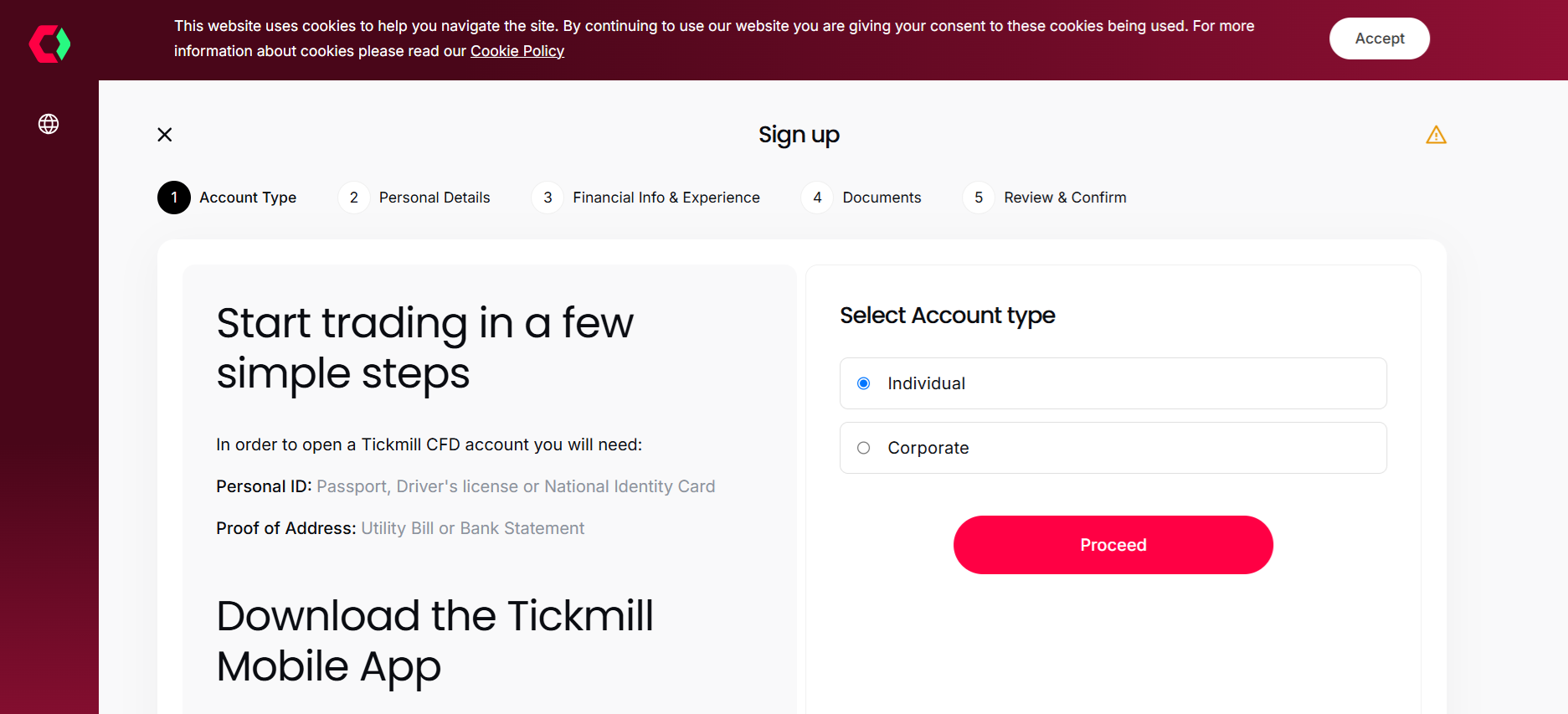The image size is (1568, 714).
Task: Click the warning triangle alert icon
Action: point(1437,134)
